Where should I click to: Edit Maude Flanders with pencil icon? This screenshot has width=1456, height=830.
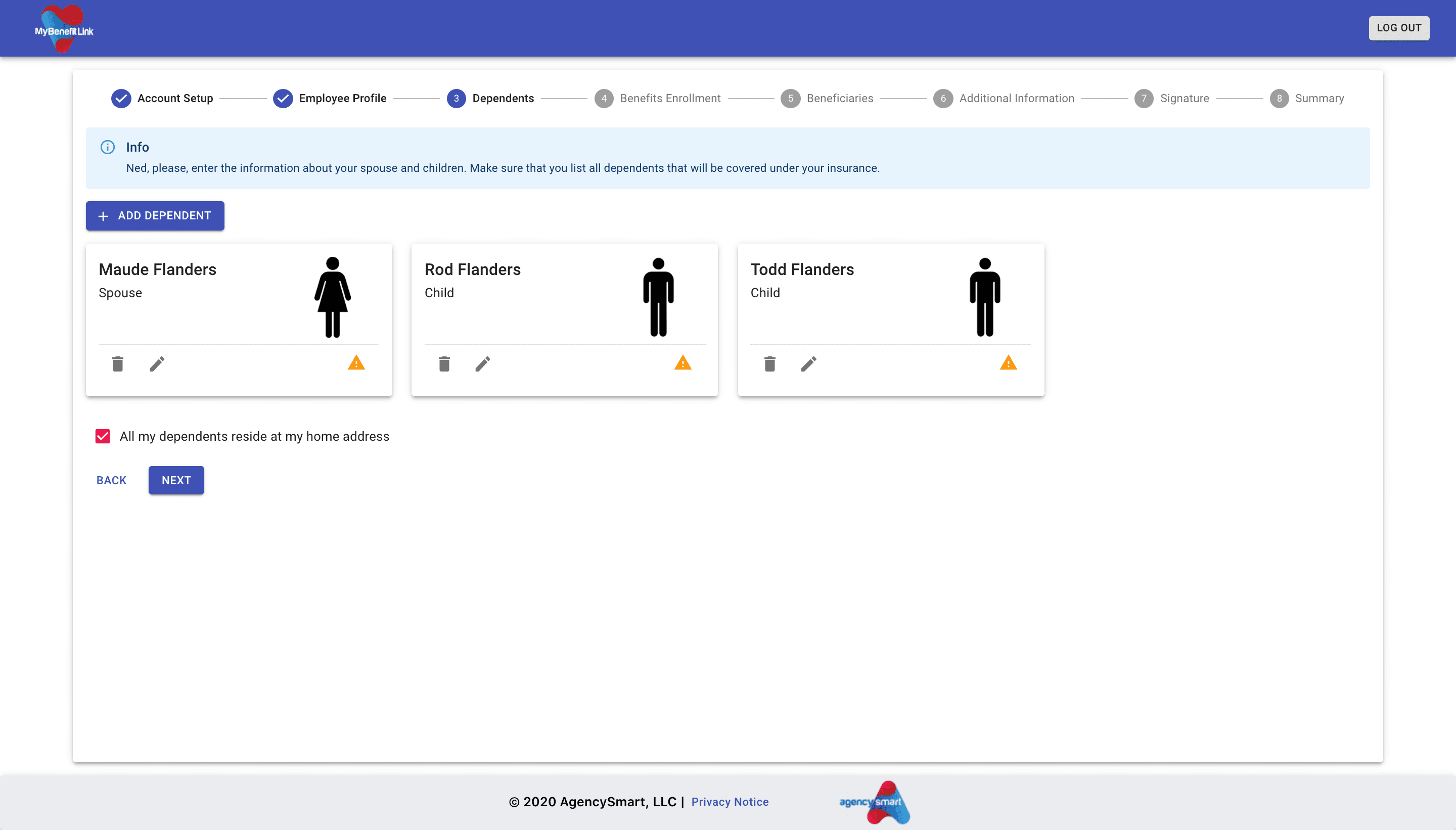coord(157,364)
